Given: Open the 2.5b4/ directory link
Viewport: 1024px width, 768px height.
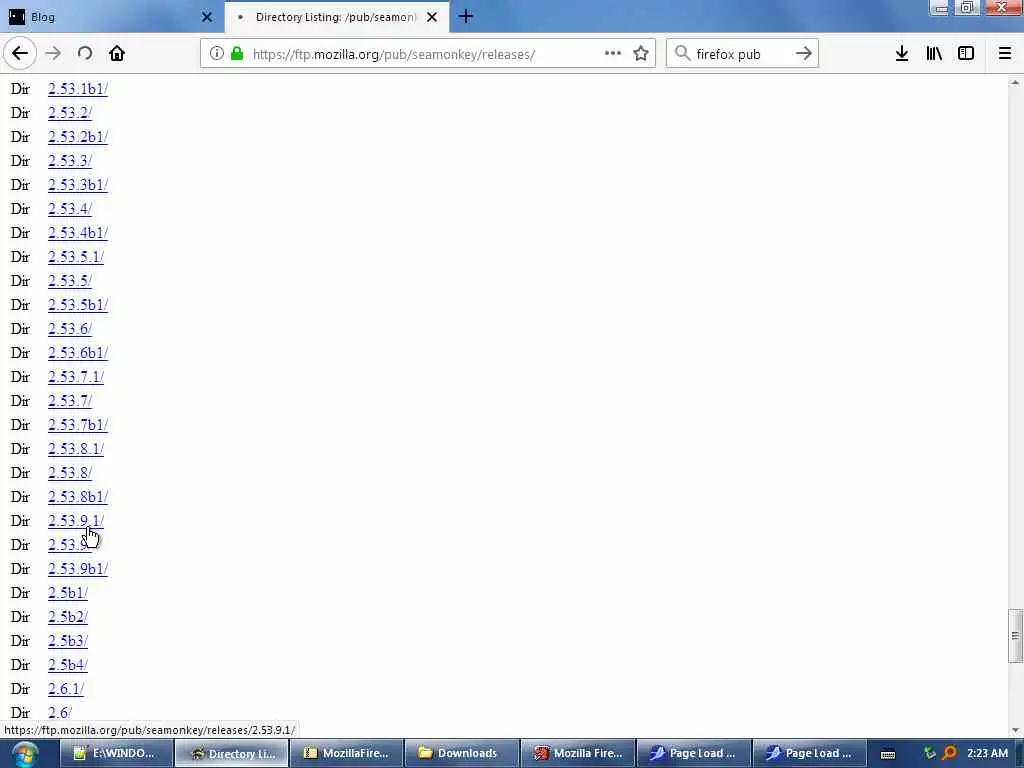Looking at the screenshot, I should [x=68, y=665].
